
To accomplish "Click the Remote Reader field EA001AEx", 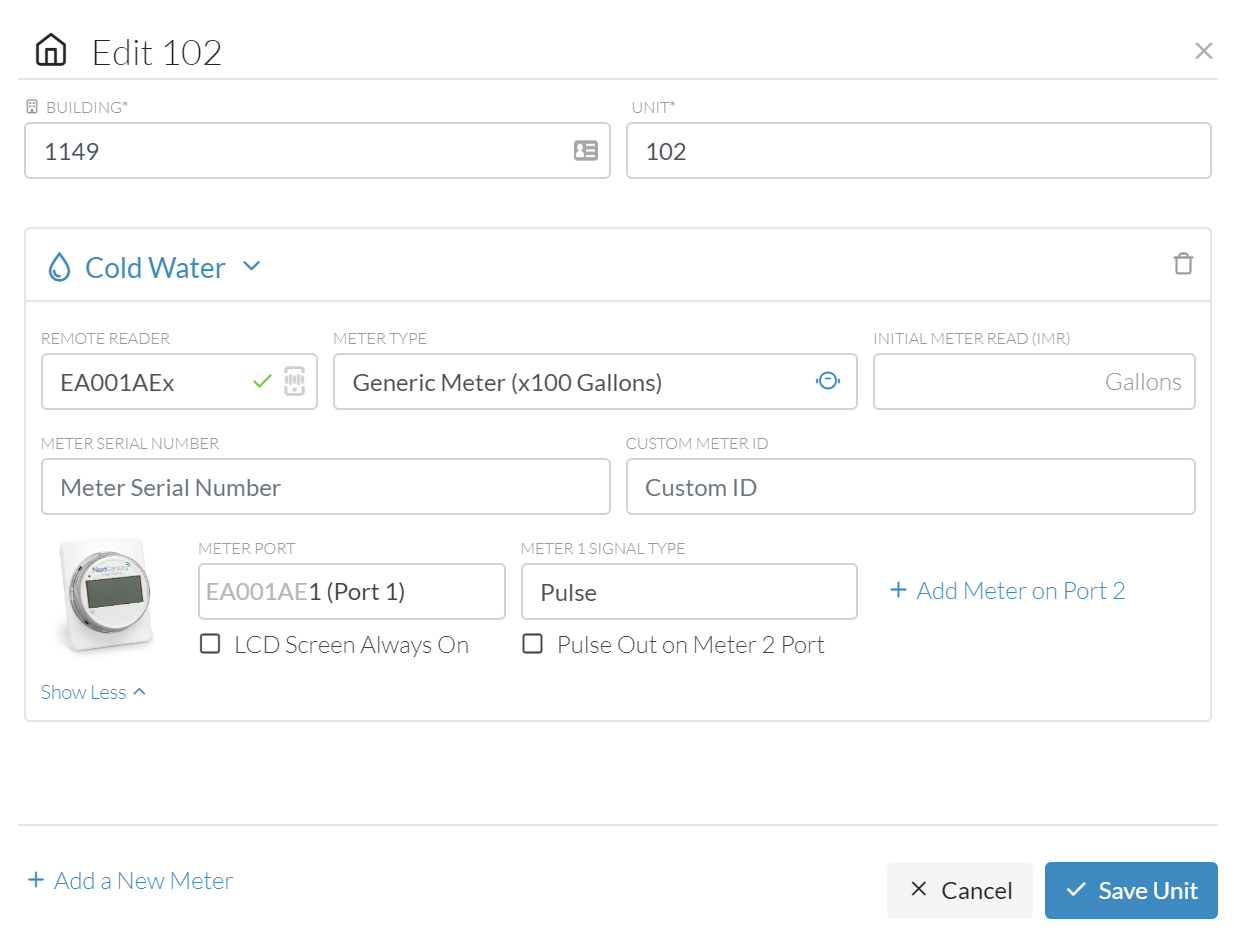I will click(179, 382).
